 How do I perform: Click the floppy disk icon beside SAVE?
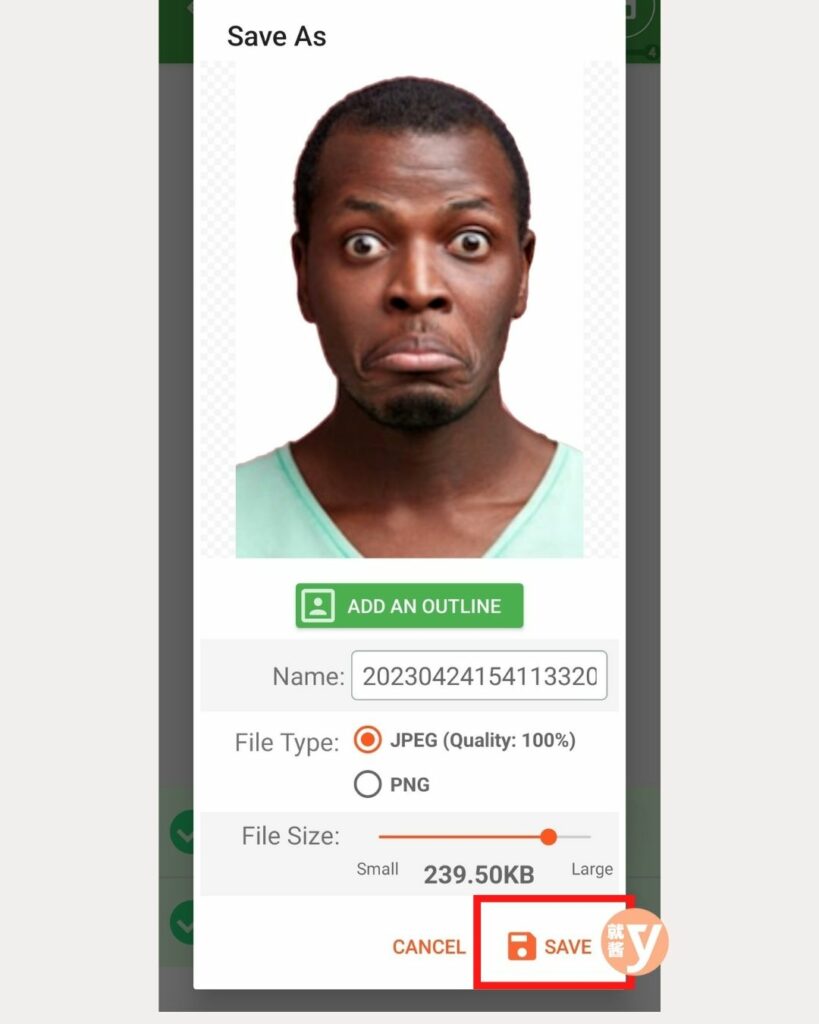(x=521, y=946)
